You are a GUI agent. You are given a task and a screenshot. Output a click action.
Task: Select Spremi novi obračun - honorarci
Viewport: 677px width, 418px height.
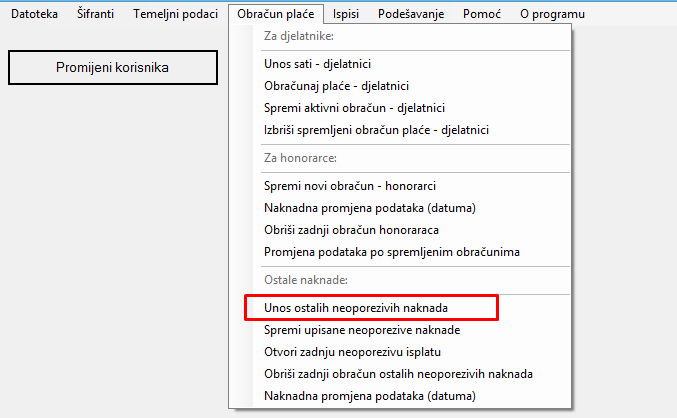point(350,185)
